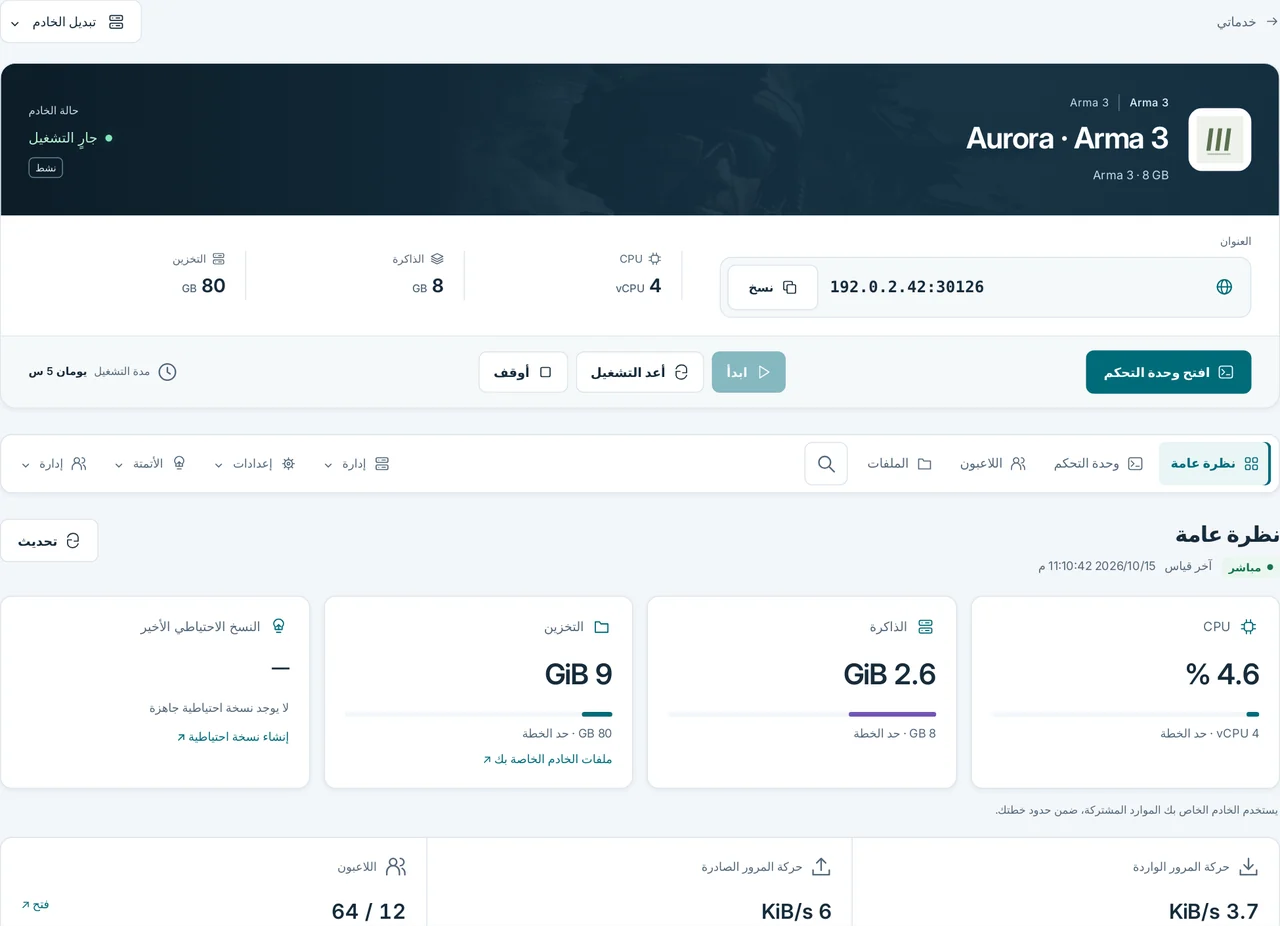Click the upload icon beside حركة المرور الصادرة
Screen dimensions: 1280x926
pyautogui.click(x=821, y=867)
